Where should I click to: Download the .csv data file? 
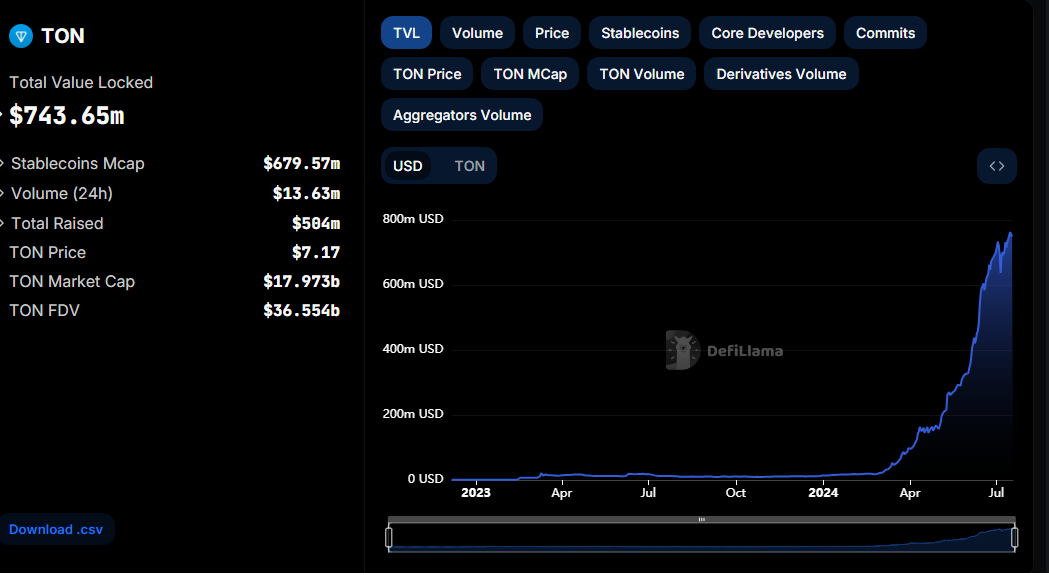[x=56, y=529]
